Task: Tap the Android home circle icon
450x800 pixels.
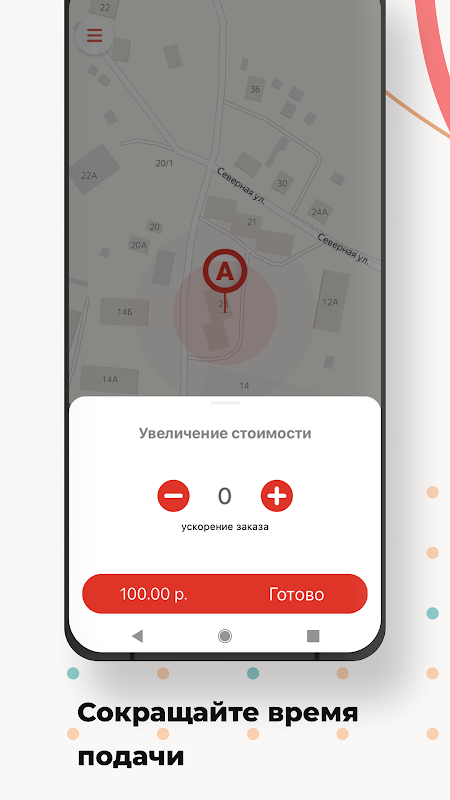Action: [x=224, y=636]
